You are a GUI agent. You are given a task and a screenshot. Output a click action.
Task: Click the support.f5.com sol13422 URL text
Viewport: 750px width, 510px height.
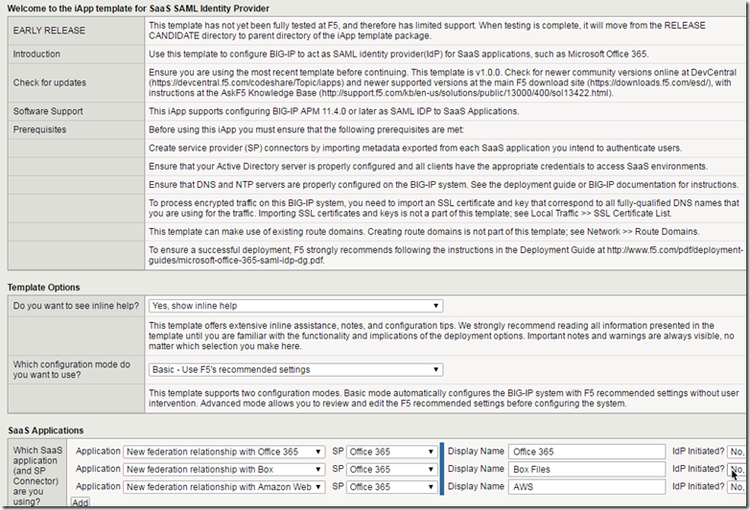pos(465,93)
